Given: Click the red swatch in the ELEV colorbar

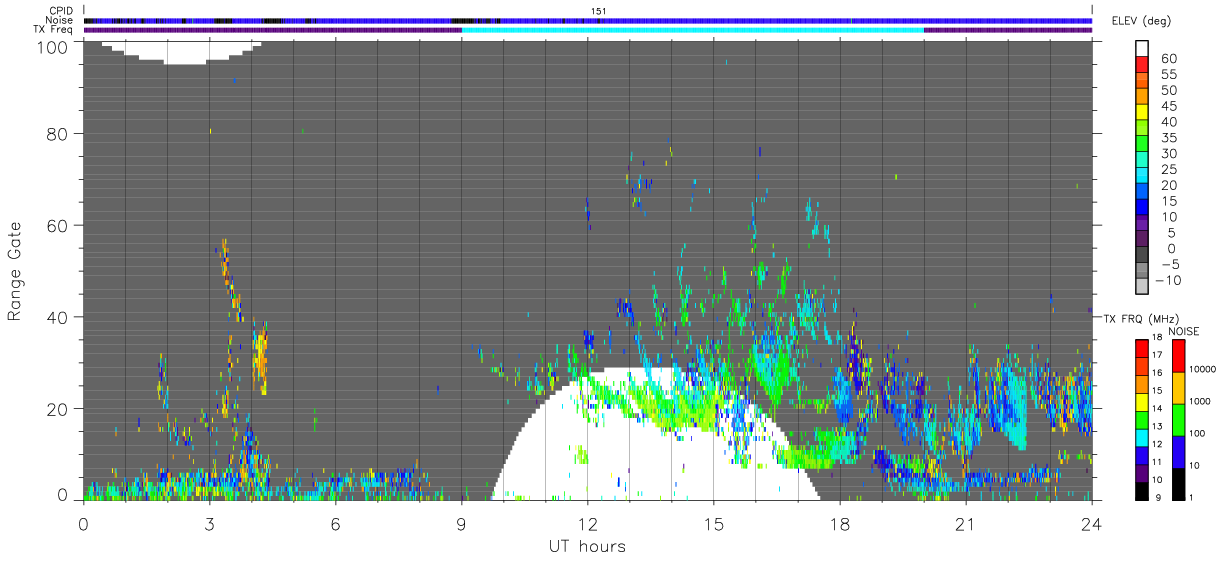Looking at the screenshot, I should pyautogui.click(x=1142, y=64).
